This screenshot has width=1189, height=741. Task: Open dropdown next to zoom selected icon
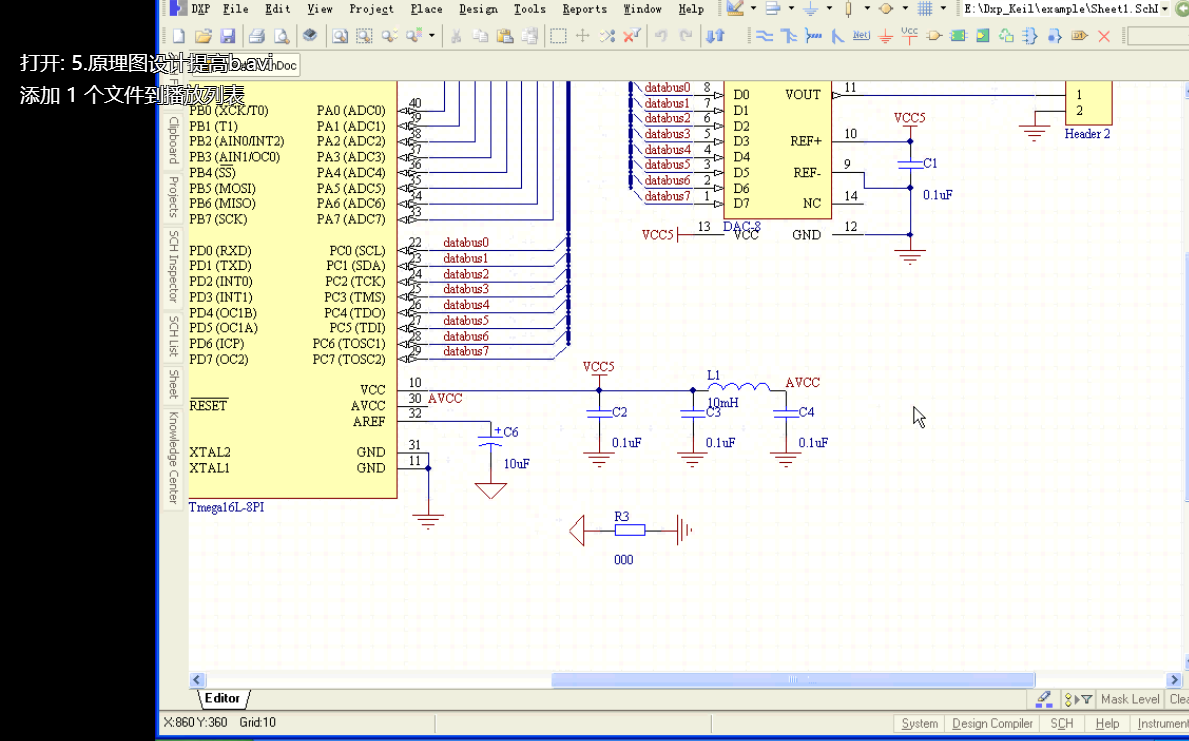[432, 36]
